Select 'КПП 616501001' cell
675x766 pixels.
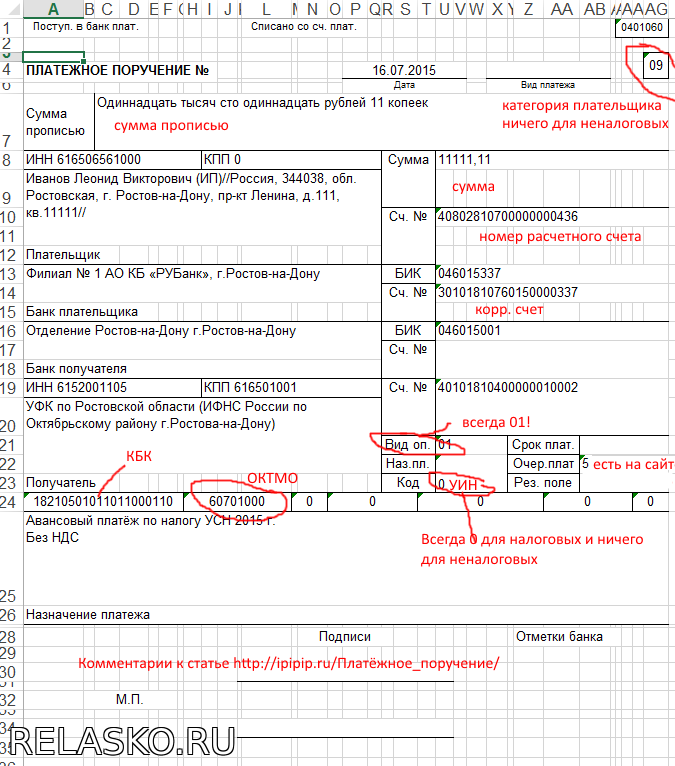pyautogui.click(x=291, y=388)
